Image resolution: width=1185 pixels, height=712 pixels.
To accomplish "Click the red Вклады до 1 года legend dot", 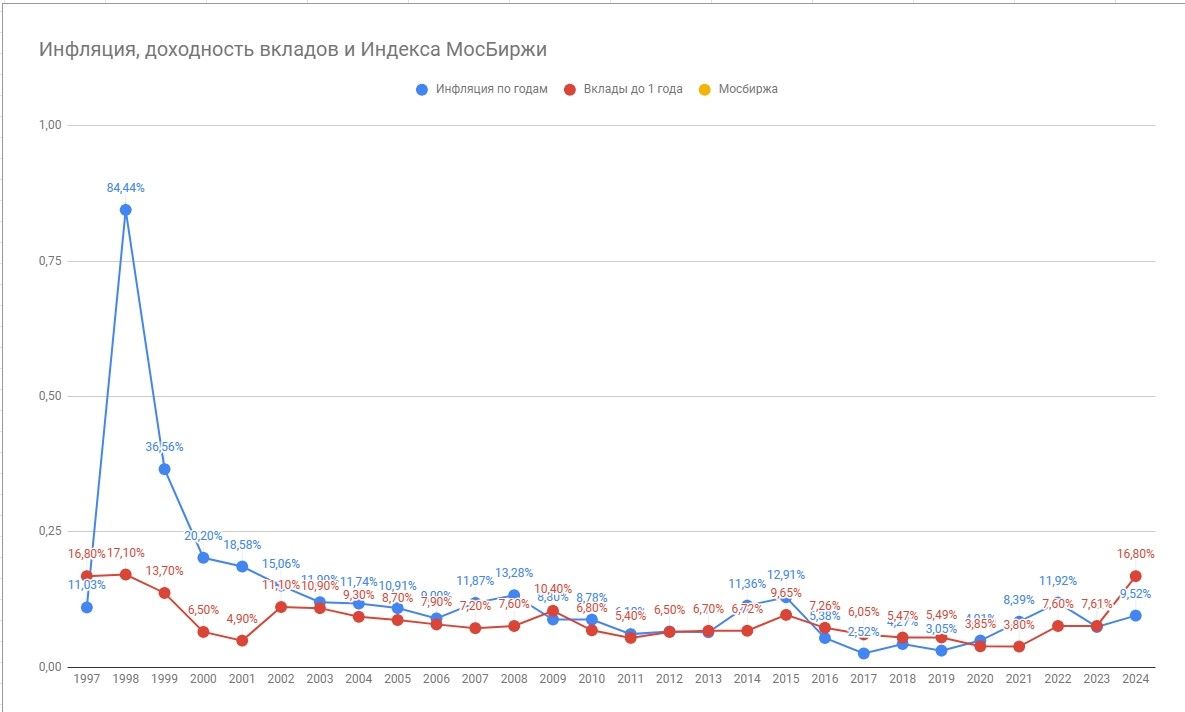I will (570, 89).
